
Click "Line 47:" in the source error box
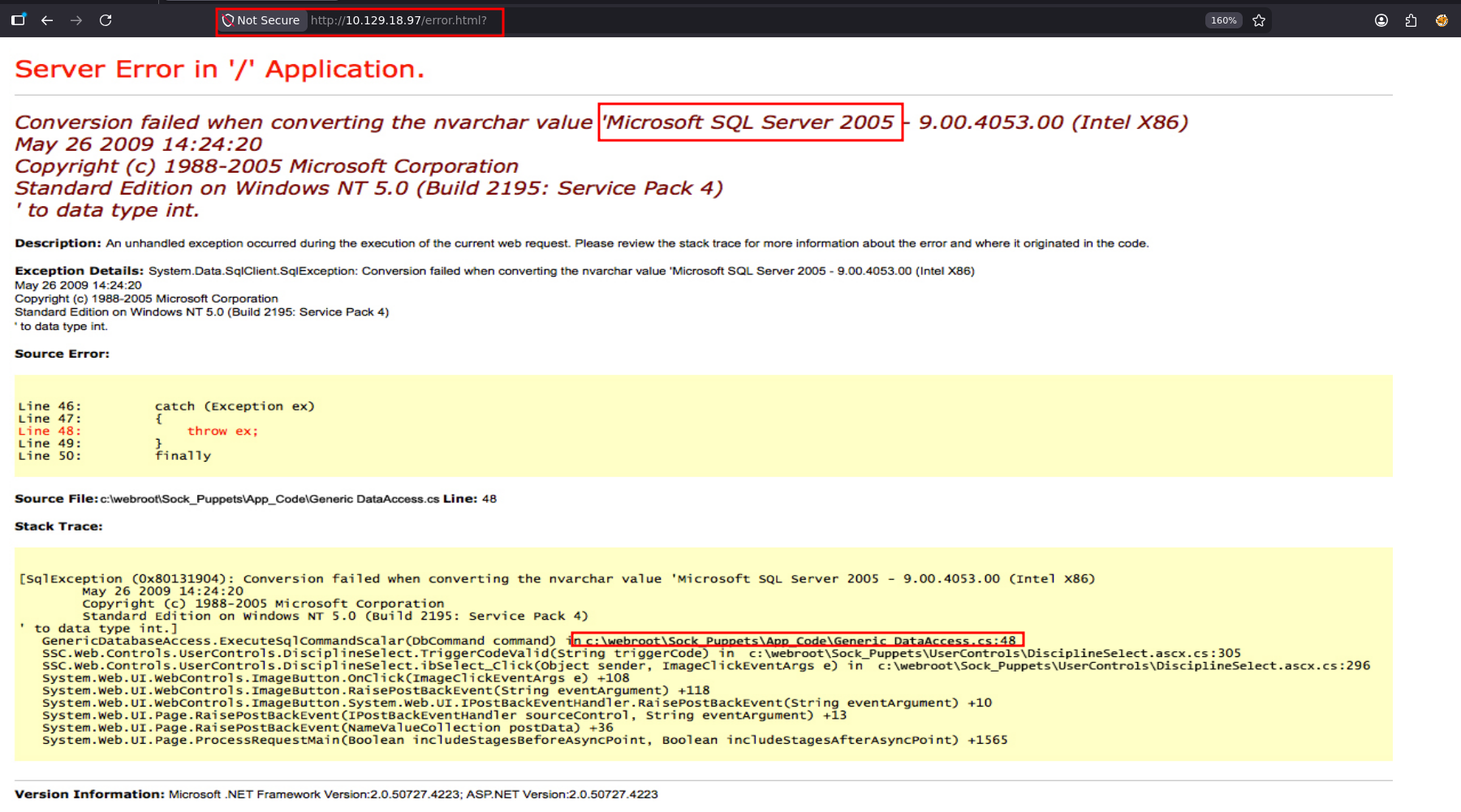50,419
